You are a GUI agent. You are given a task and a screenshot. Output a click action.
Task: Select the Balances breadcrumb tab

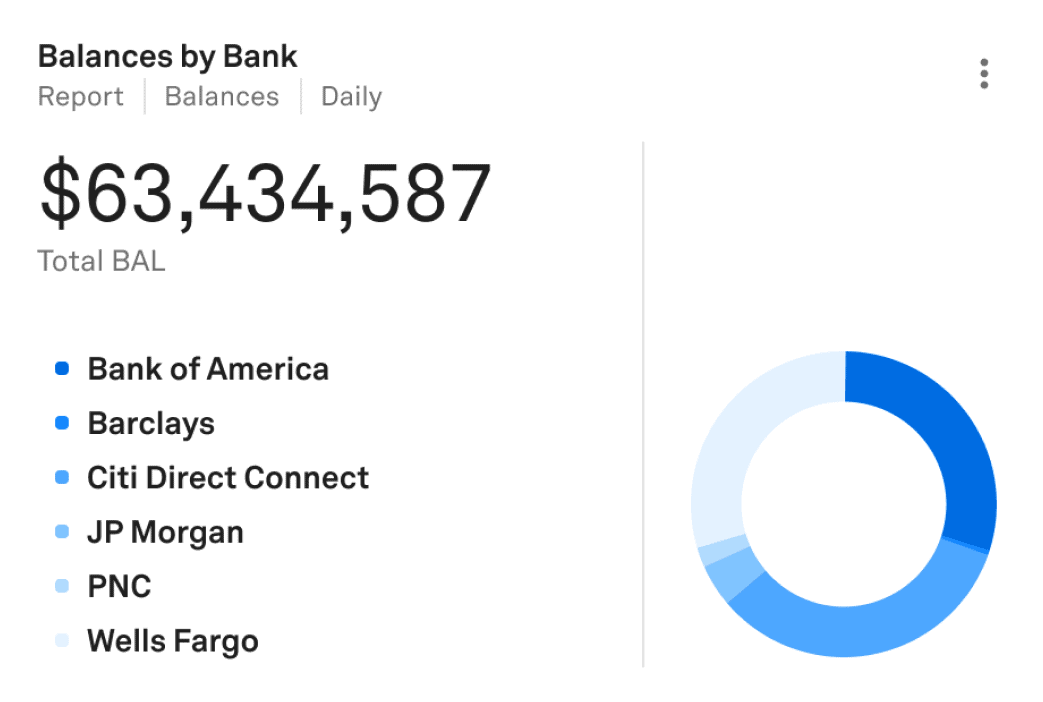click(222, 97)
